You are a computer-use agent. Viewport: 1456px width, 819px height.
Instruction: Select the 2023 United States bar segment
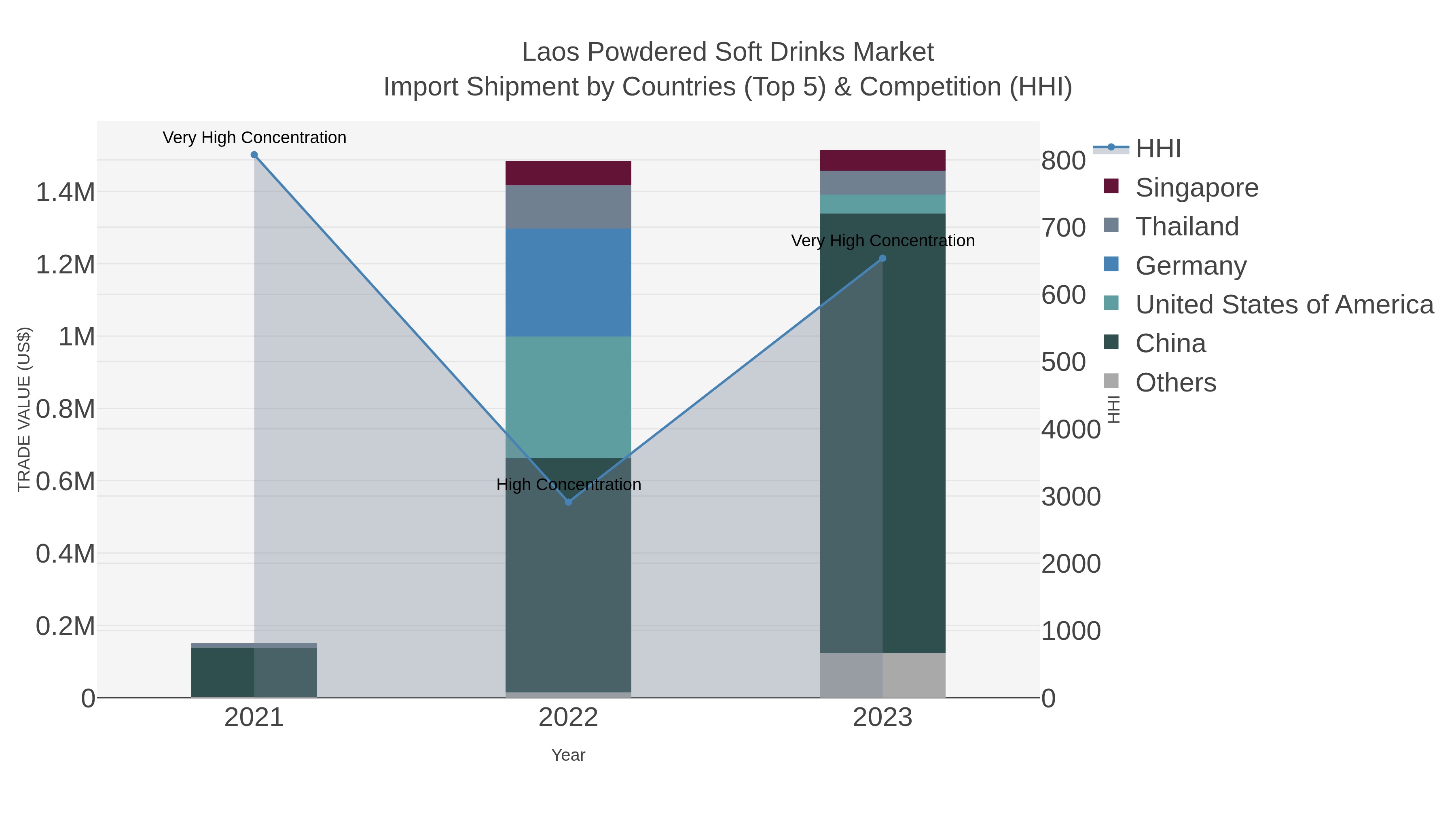883,204
